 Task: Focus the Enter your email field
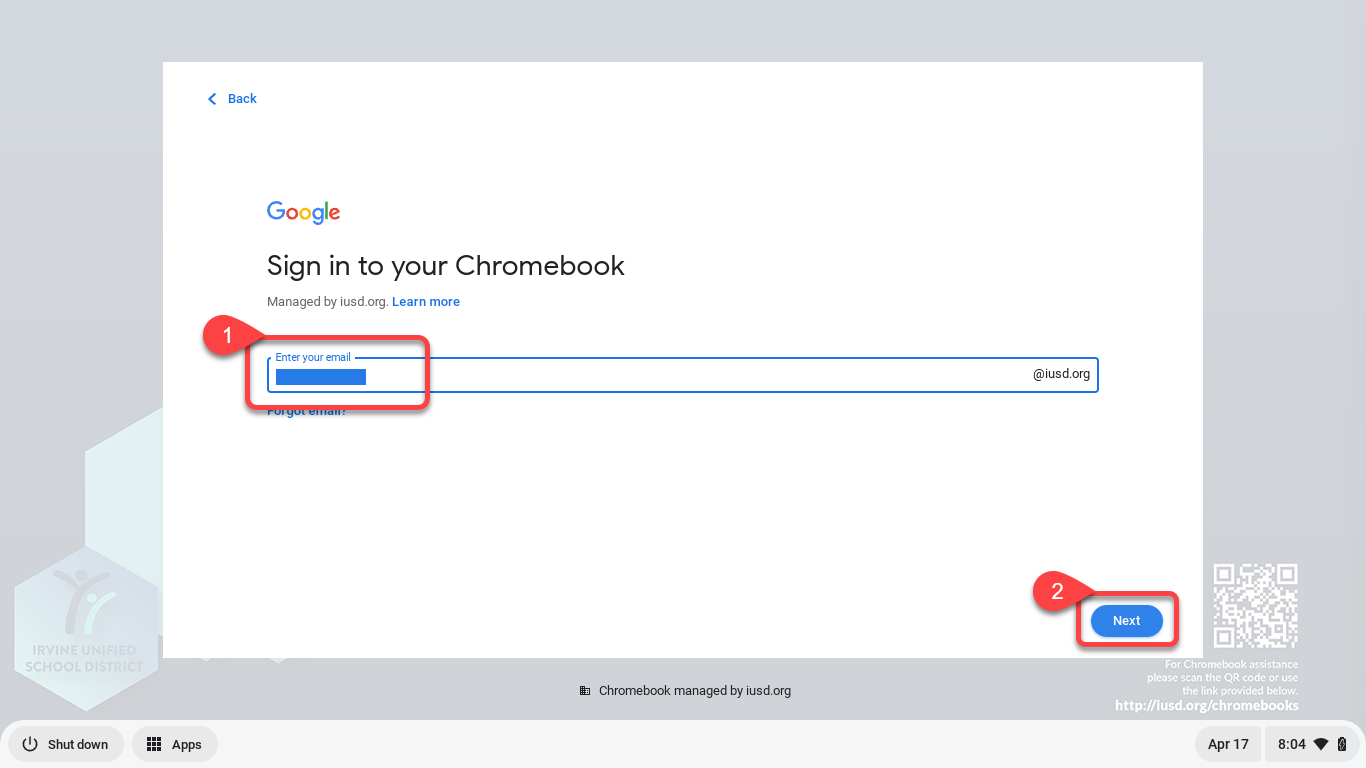pos(682,375)
